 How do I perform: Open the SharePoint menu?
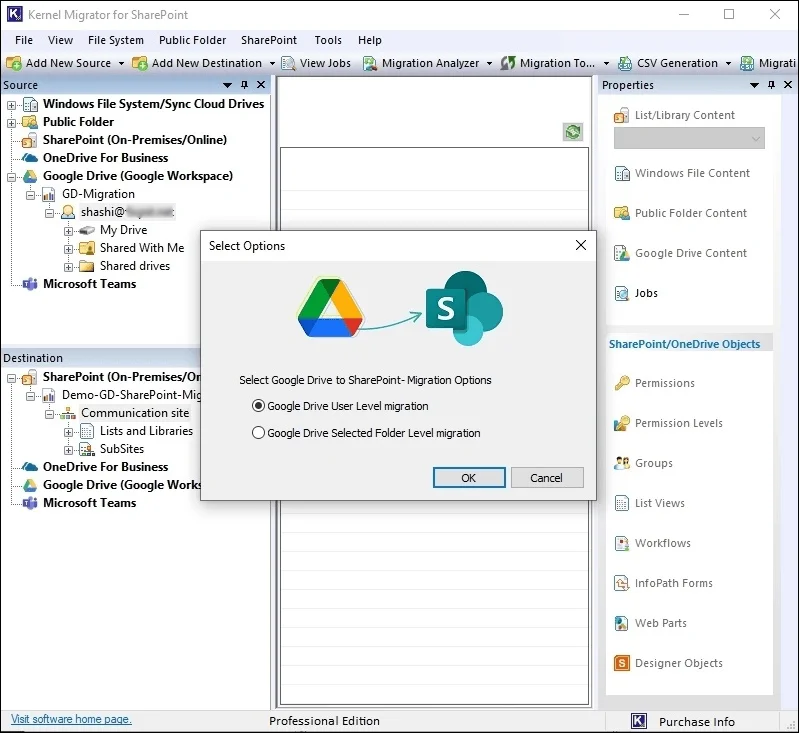pyautogui.click(x=269, y=40)
